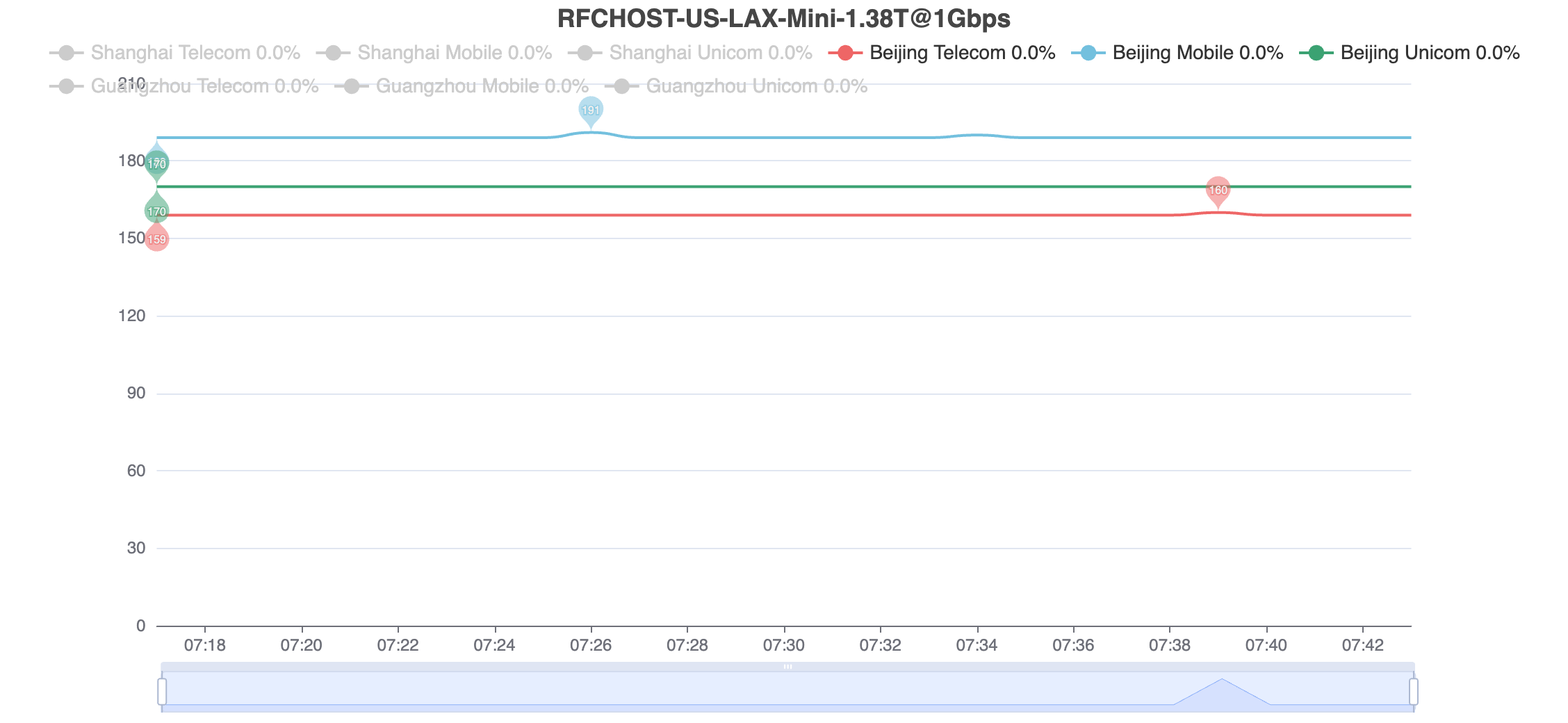Click left handle of zoom slider

click(162, 692)
